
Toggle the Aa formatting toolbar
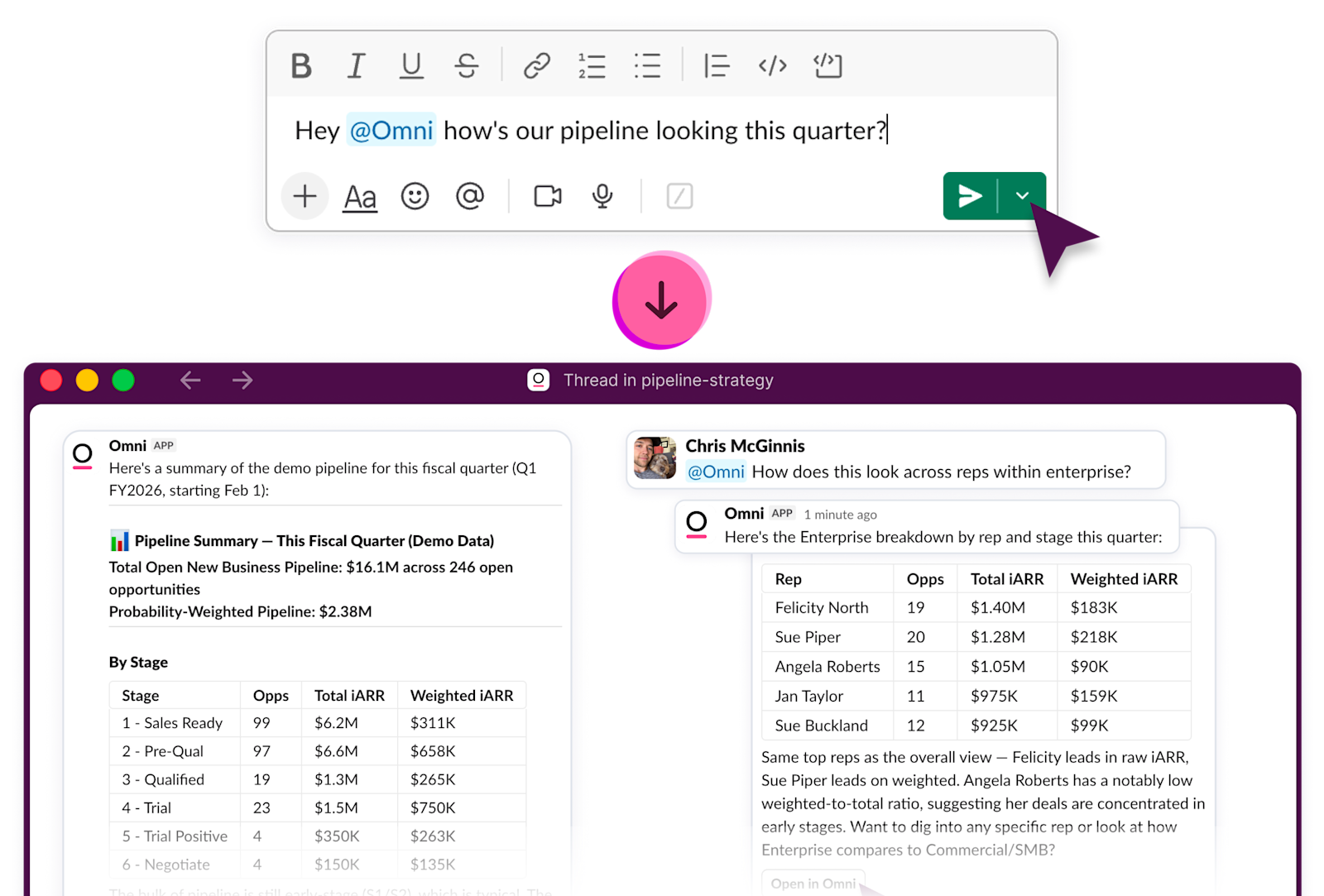coord(360,198)
